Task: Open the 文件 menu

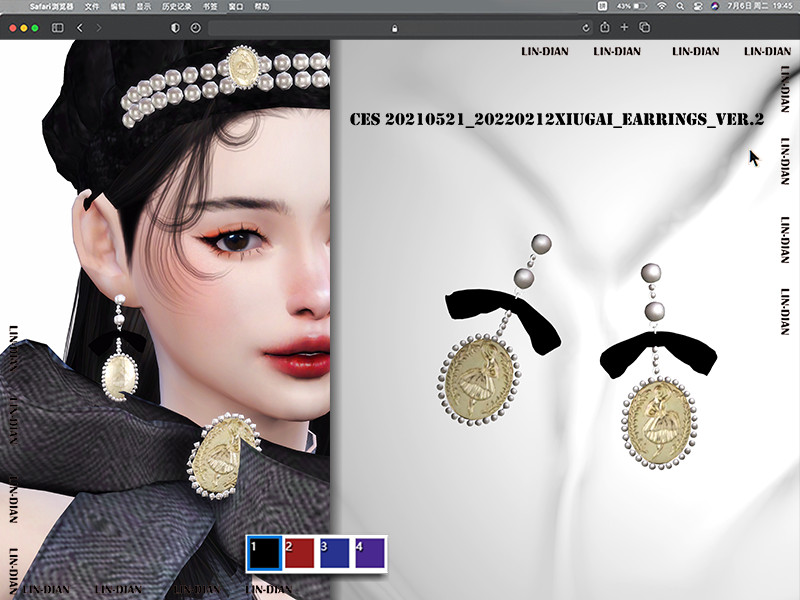Action: 91,6
